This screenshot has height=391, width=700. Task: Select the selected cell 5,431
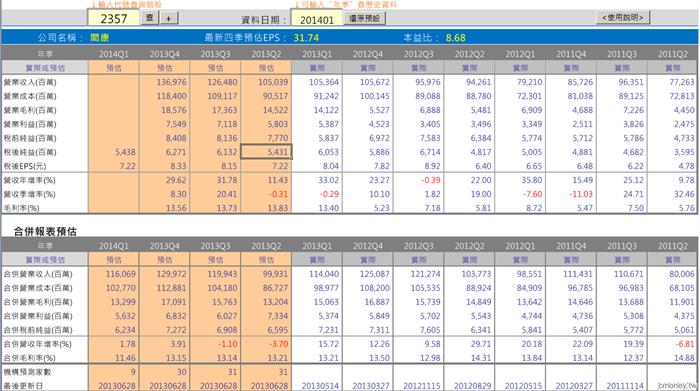coord(266,152)
